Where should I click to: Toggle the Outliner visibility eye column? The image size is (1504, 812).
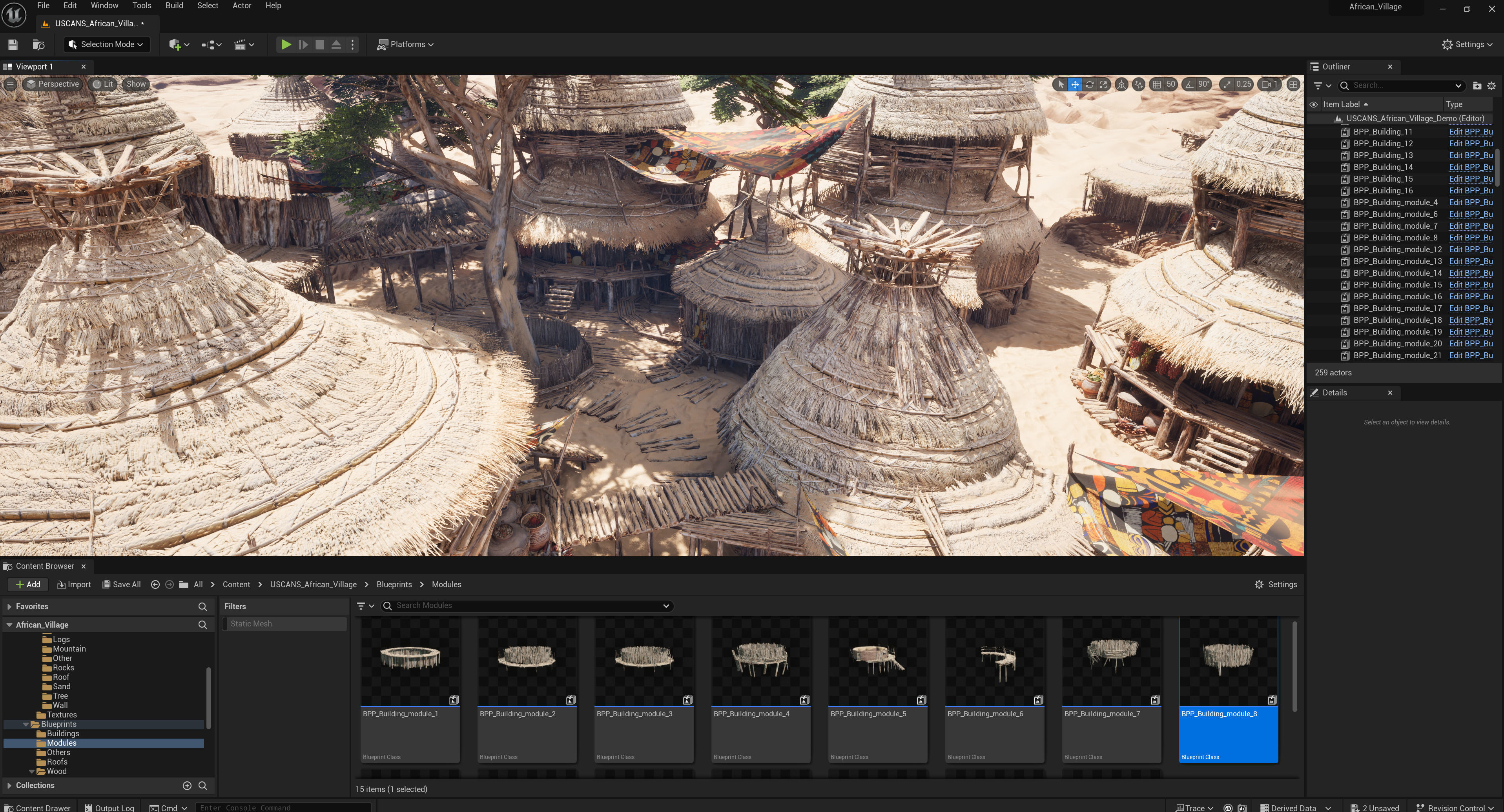[x=1314, y=104]
